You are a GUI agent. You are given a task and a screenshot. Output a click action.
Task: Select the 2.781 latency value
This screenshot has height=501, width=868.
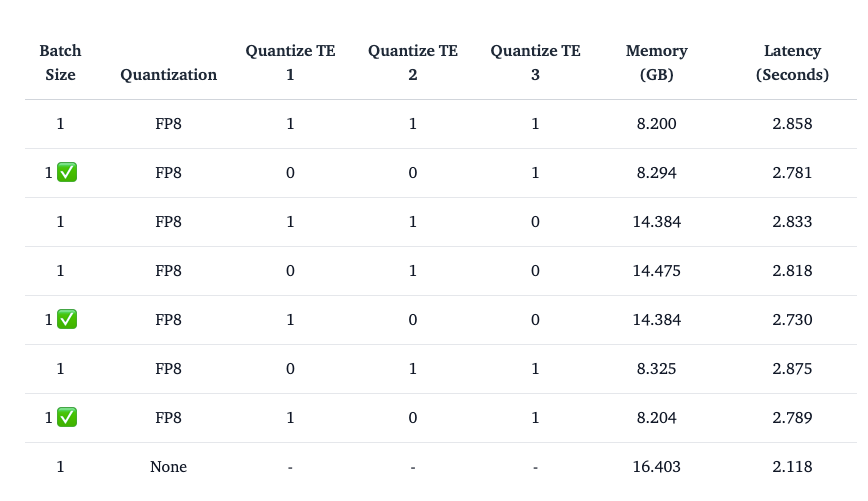[x=792, y=173]
